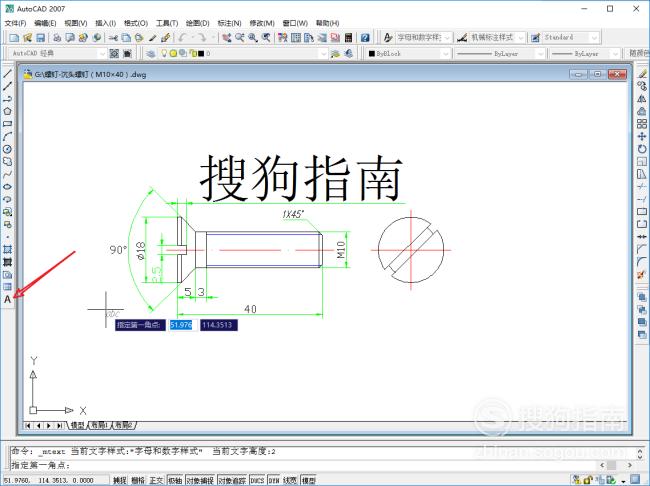Toggle DUCS in status bar

[257, 480]
